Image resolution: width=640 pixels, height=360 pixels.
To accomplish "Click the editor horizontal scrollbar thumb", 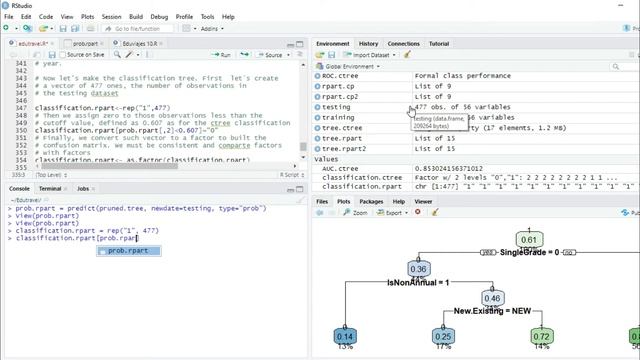I will pyautogui.click(x=109, y=166).
